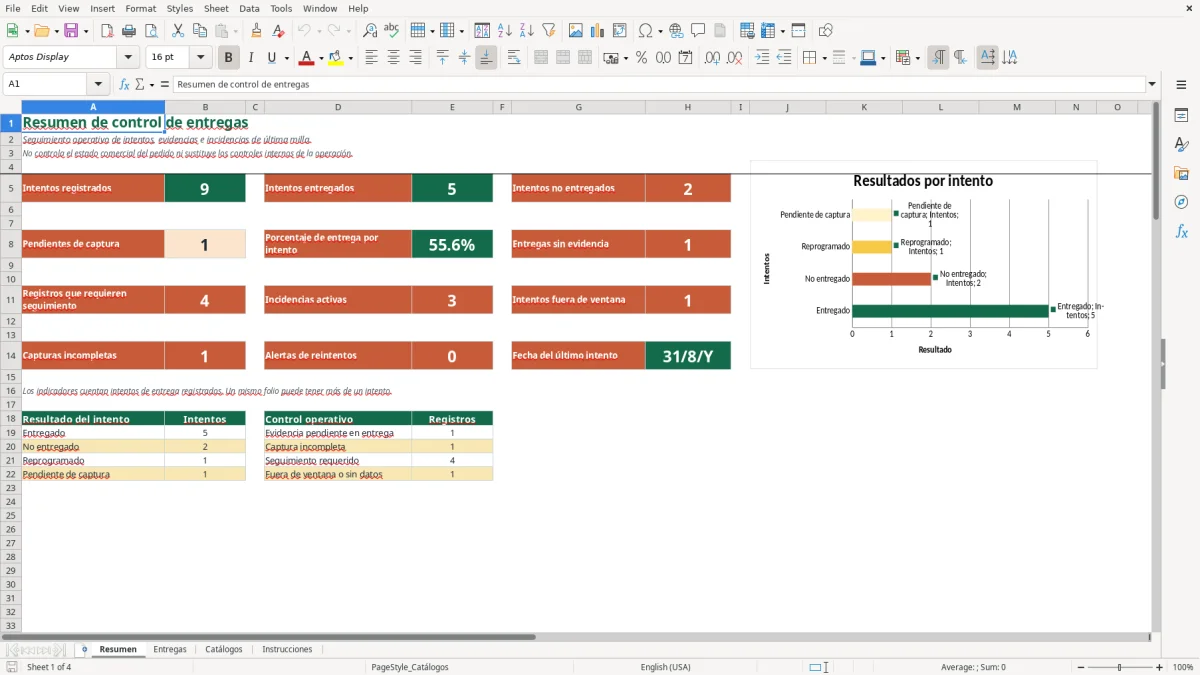Image resolution: width=1200 pixels, height=675 pixels.
Task: Apply the red font color swatch
Action: [307, 58]
